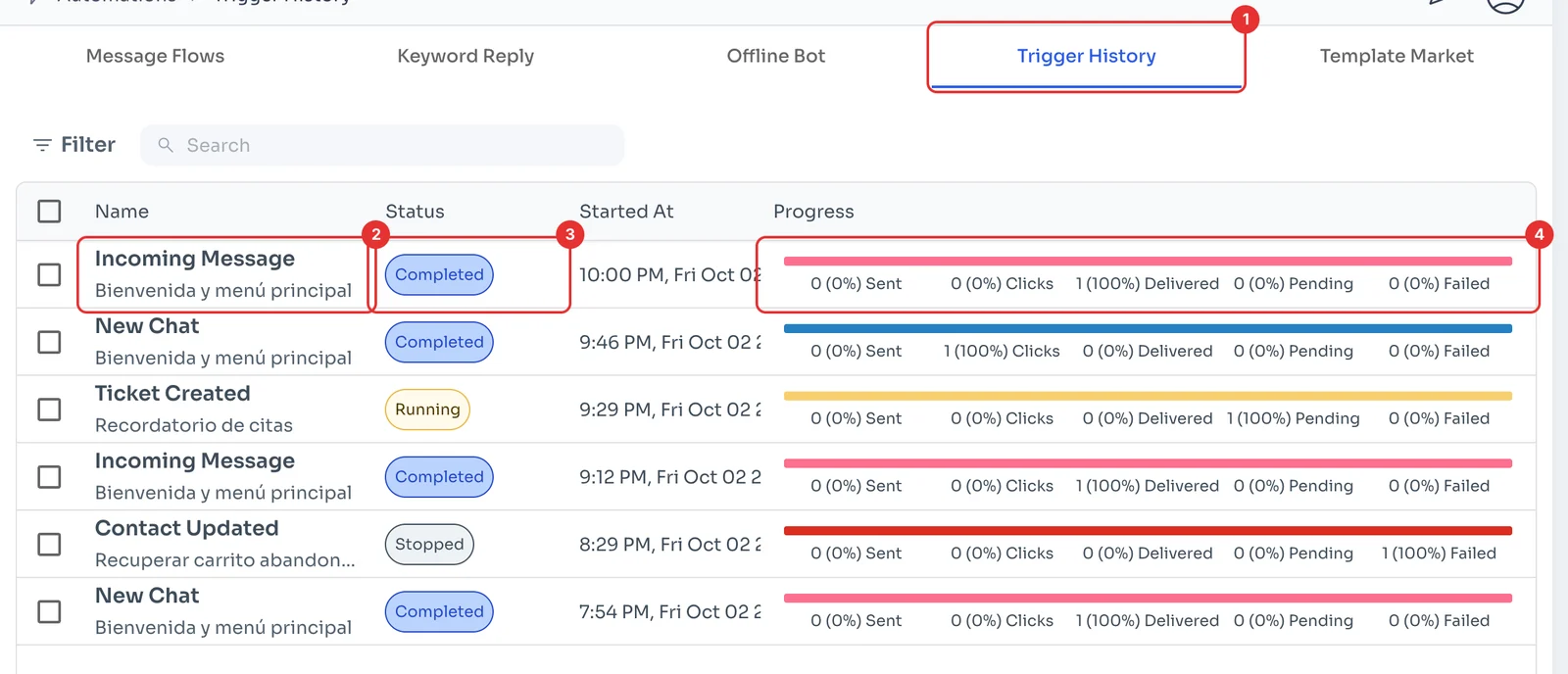This screenshot has width=1568, height=674.
Task: Click '1 (100%) Failed' in Contact Updated row
Action: (x=1439, y=554)
